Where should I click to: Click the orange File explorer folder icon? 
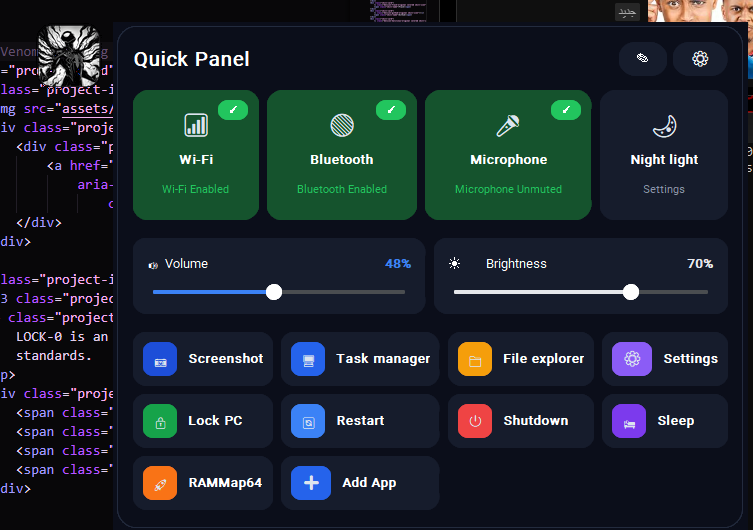pyautogui.click(x=475, y=359)
